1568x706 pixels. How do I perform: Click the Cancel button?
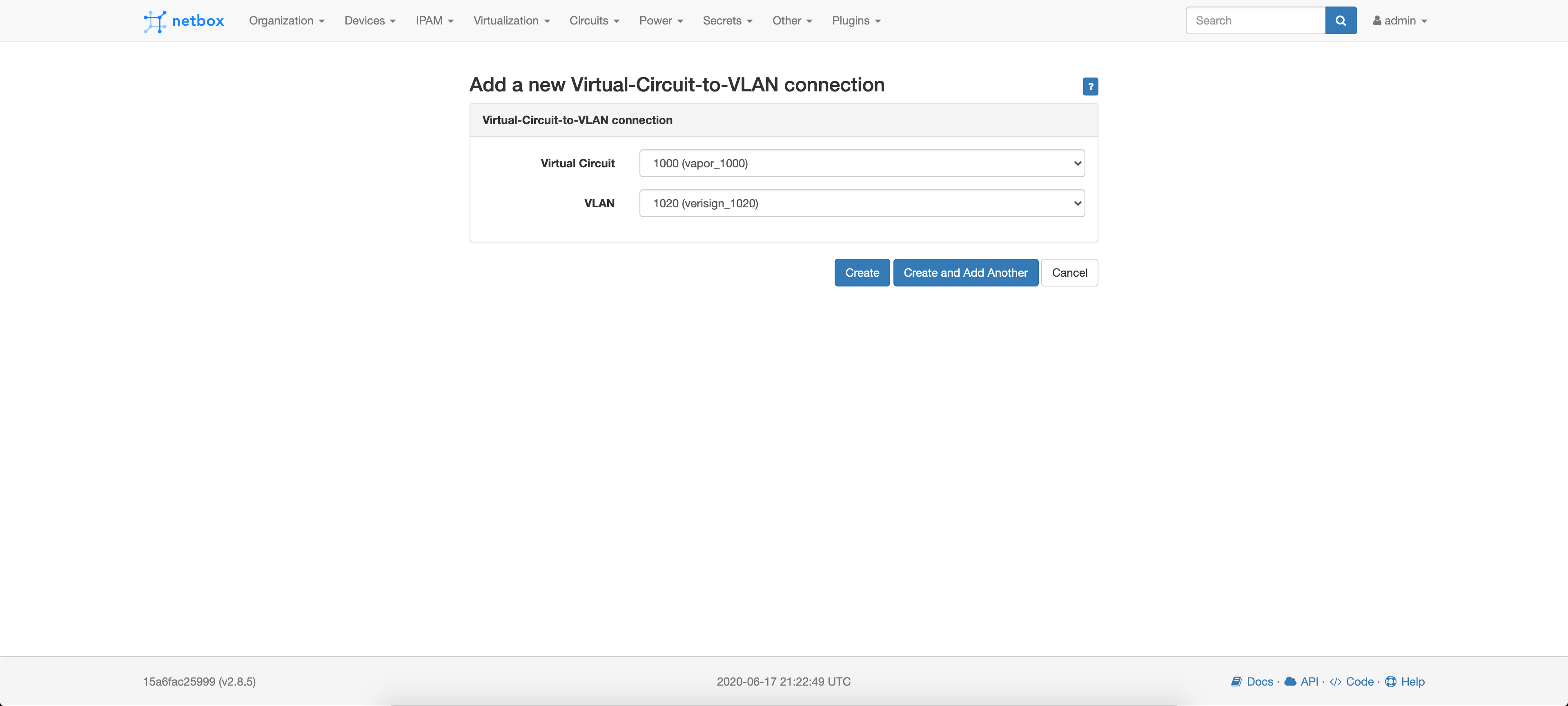click(1069, 273)
